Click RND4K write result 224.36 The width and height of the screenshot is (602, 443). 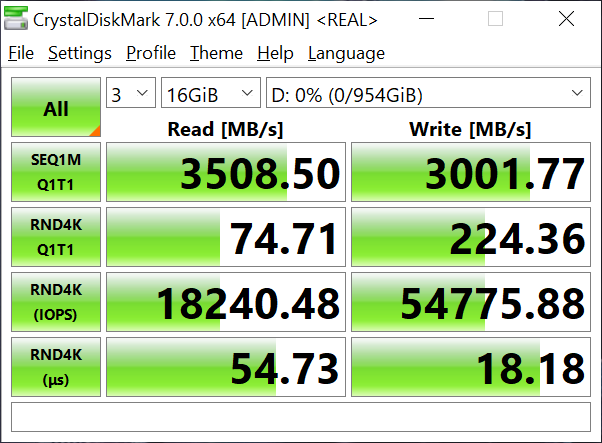coord(471,237)
